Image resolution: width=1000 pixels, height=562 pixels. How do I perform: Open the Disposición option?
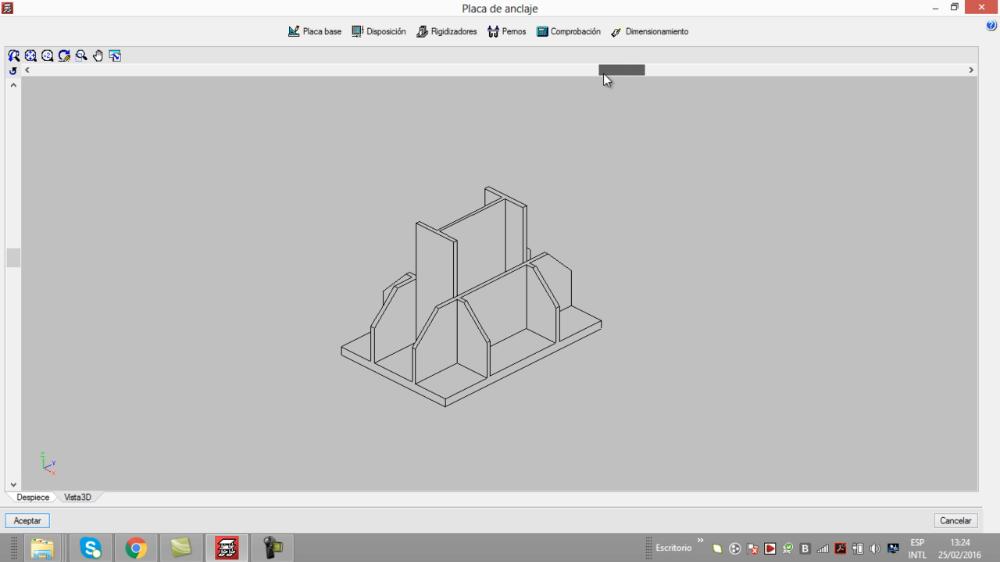click(x=378, y=31)
